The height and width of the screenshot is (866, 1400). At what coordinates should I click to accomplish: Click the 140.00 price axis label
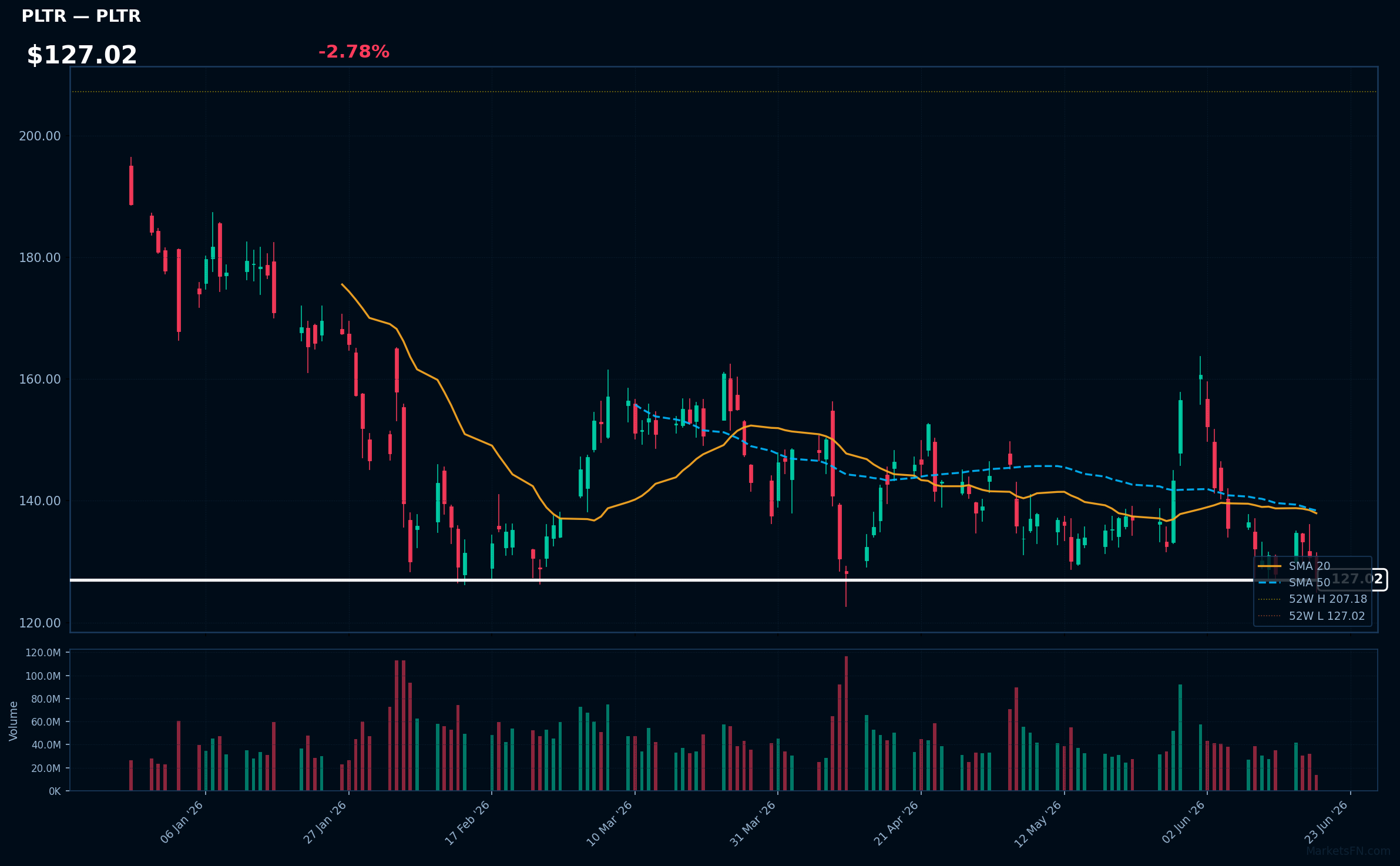pyautogui.click(x=40, y=501)
